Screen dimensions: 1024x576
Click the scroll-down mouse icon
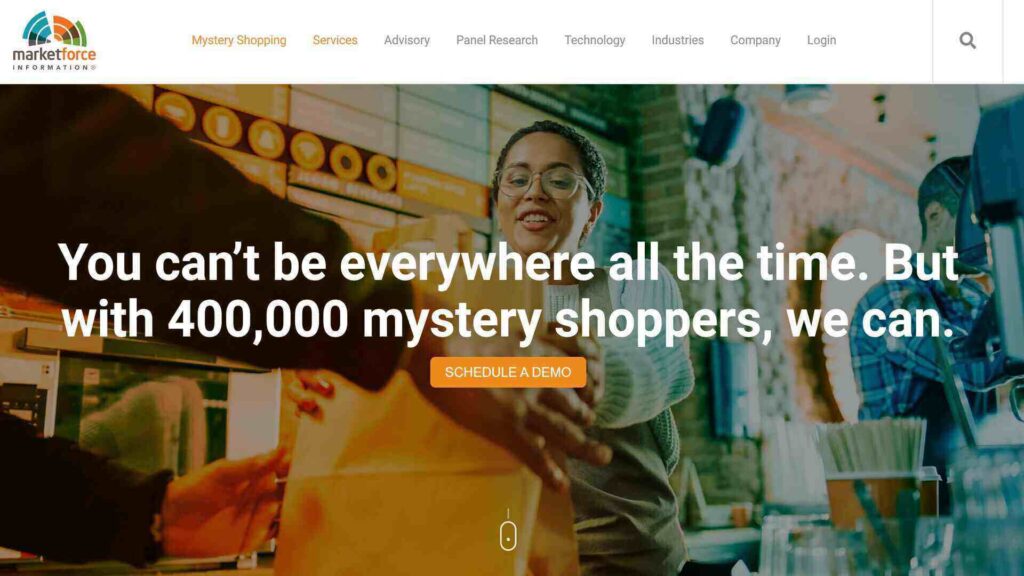point(508,536)
